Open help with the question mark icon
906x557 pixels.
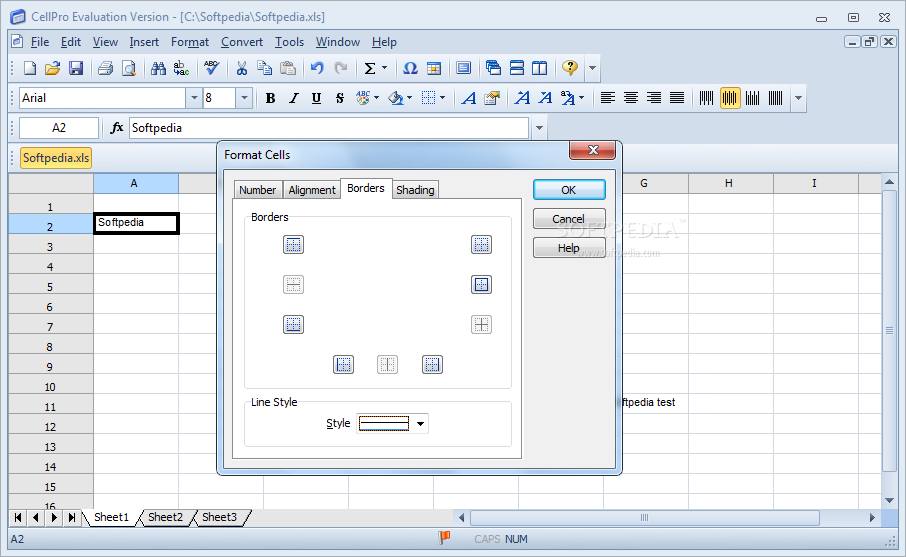coord(570,68)
